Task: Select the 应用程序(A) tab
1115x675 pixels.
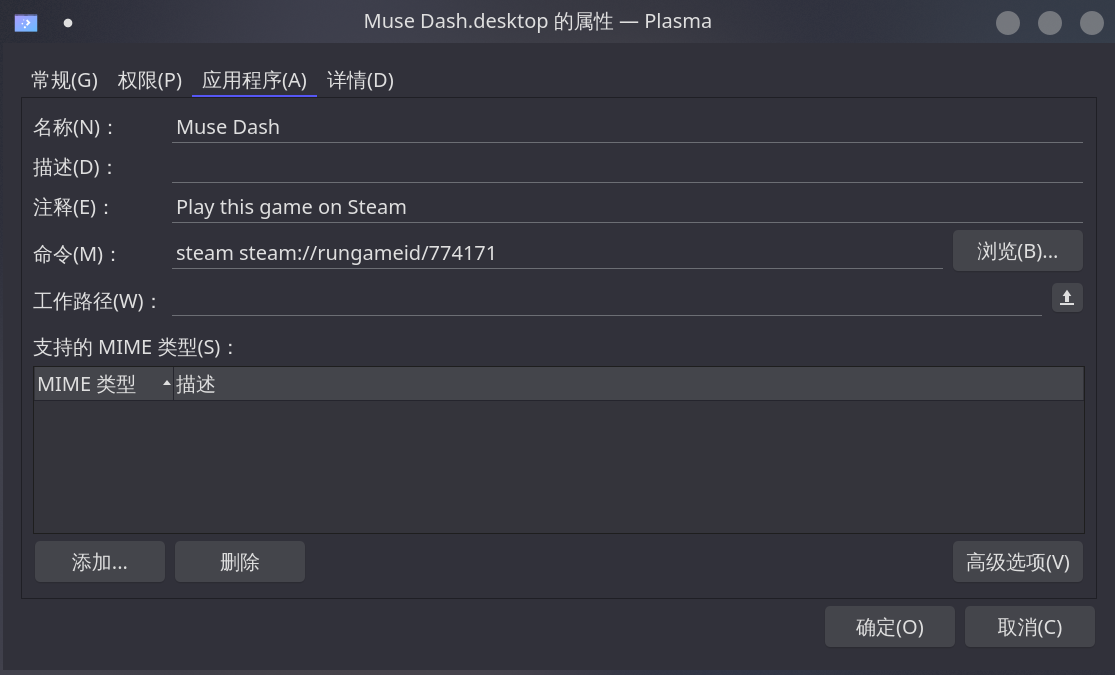Action: pos(253,80)
